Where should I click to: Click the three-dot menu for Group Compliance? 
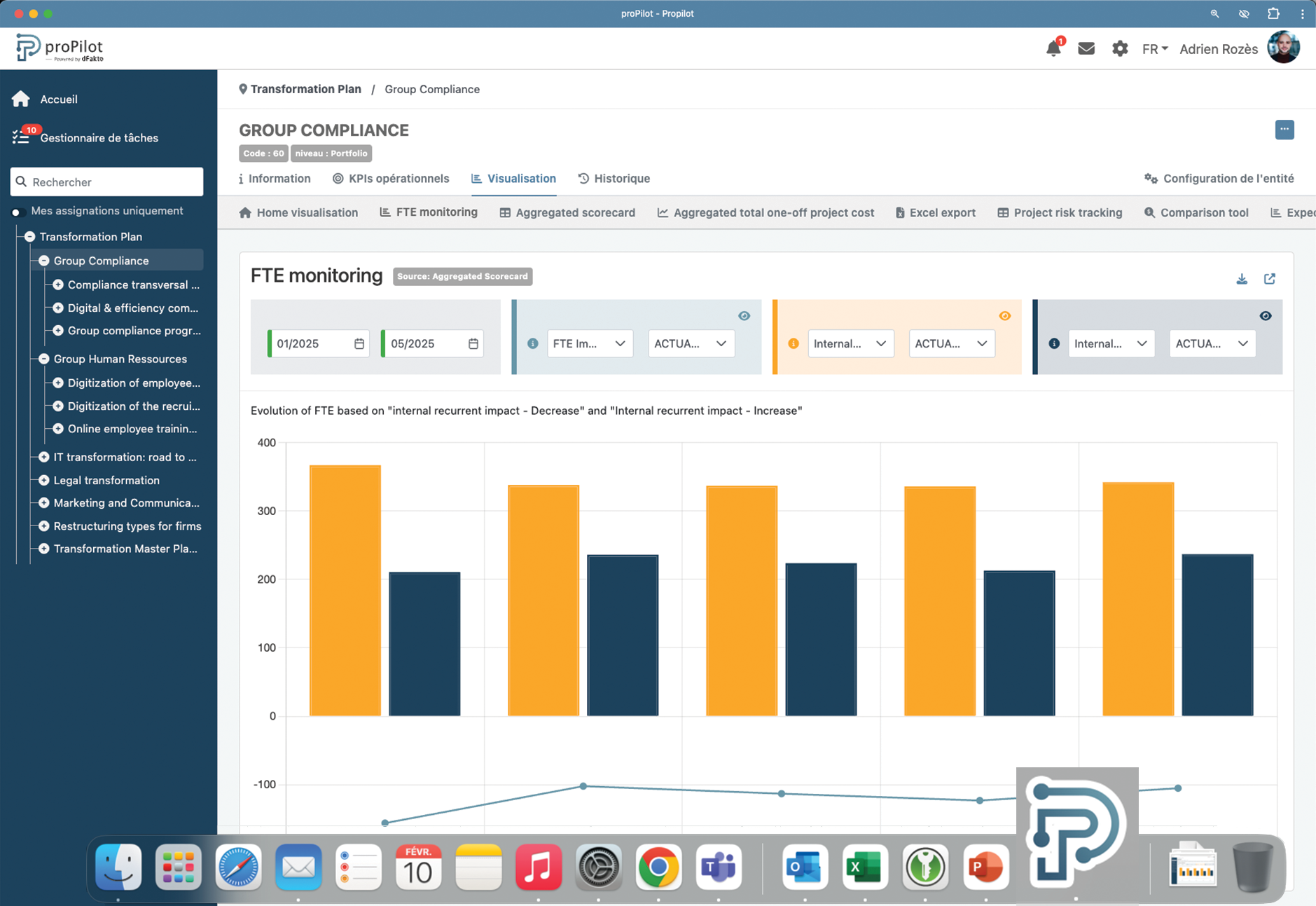[1284, 130]
